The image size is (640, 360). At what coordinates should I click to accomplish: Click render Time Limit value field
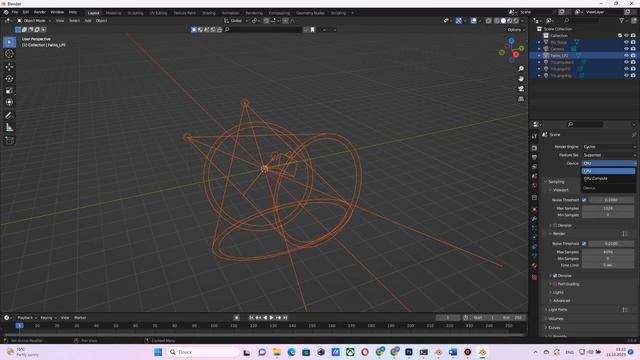pos(608,265)
